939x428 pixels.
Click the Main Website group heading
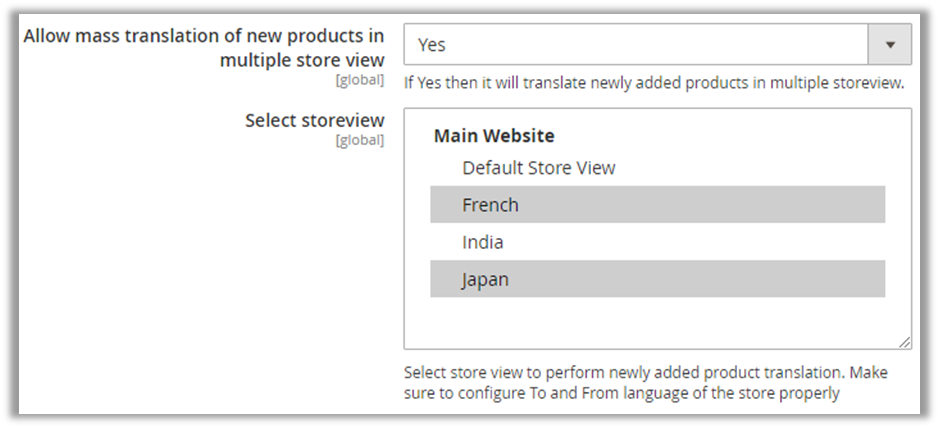click(x=494, y=135)
